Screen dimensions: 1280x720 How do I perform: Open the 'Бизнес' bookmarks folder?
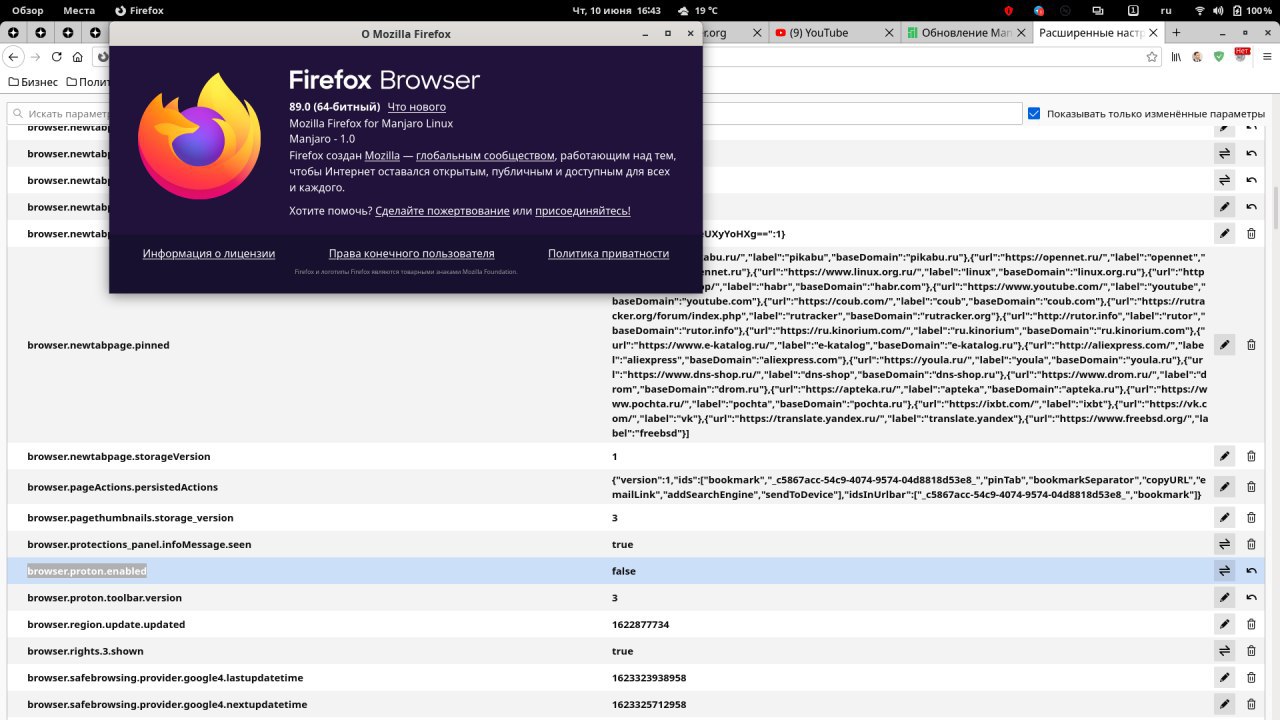(x=33, y=82)
